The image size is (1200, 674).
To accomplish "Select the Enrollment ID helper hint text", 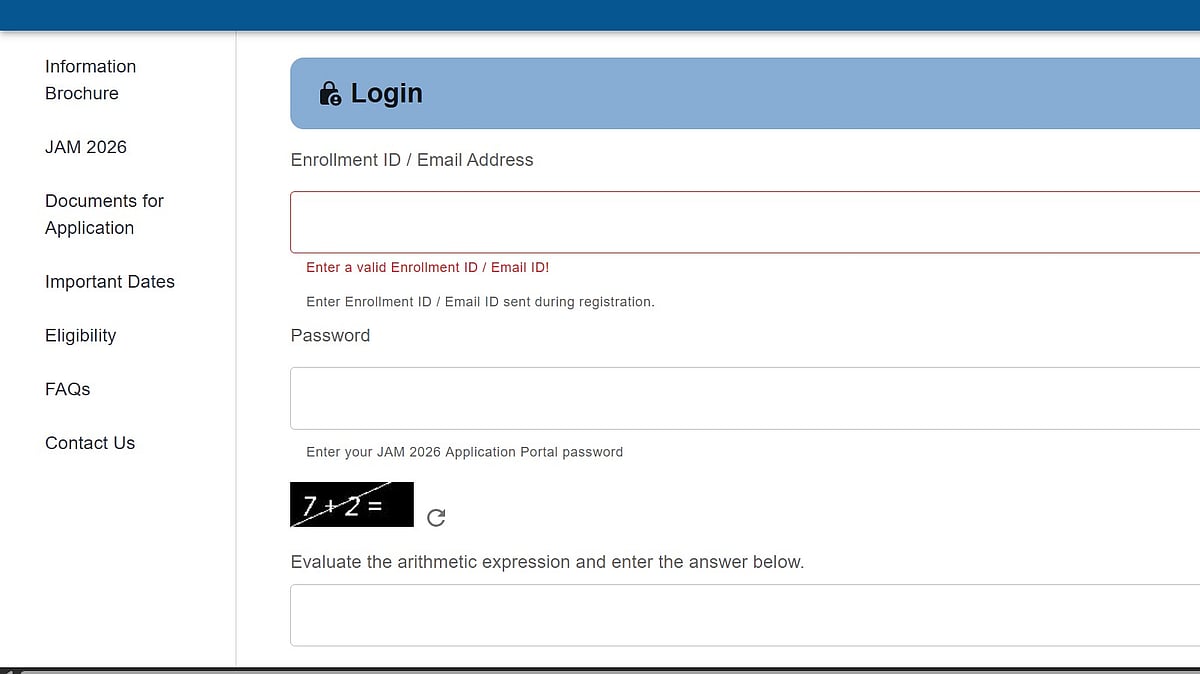I will [x=480, y=301].
